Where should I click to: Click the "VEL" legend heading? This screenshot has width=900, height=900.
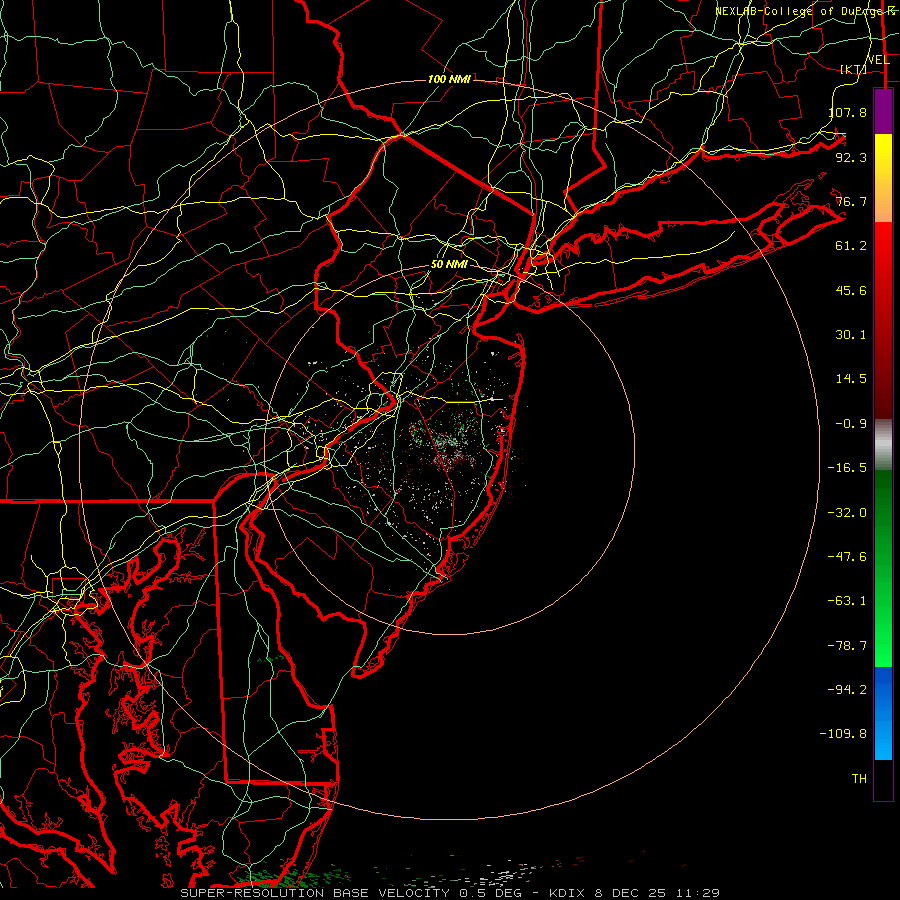point(878,60)
